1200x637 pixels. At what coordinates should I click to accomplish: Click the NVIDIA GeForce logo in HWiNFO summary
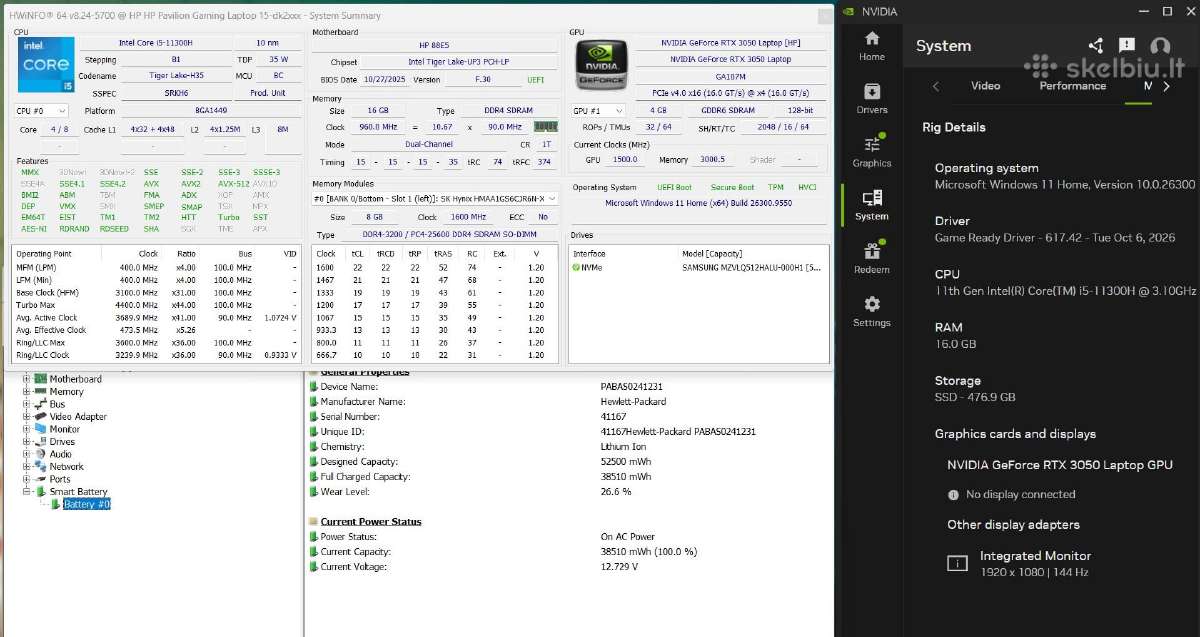(601, 65)
